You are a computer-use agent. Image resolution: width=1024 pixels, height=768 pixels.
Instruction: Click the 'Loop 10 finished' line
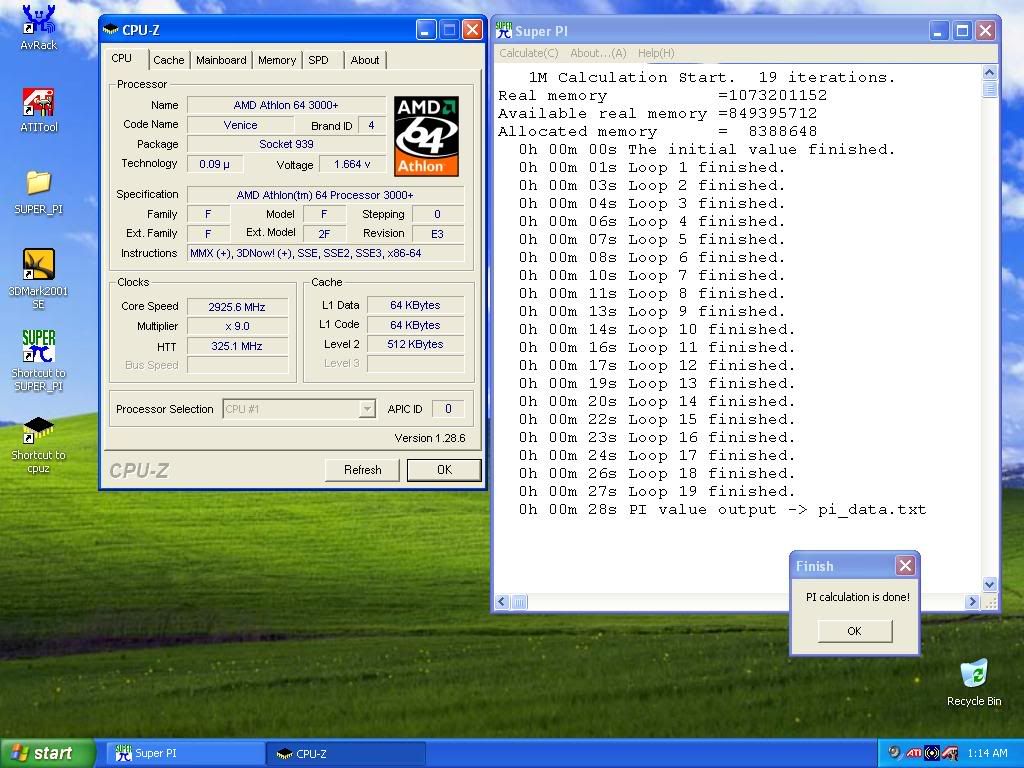tap(657, 330)
